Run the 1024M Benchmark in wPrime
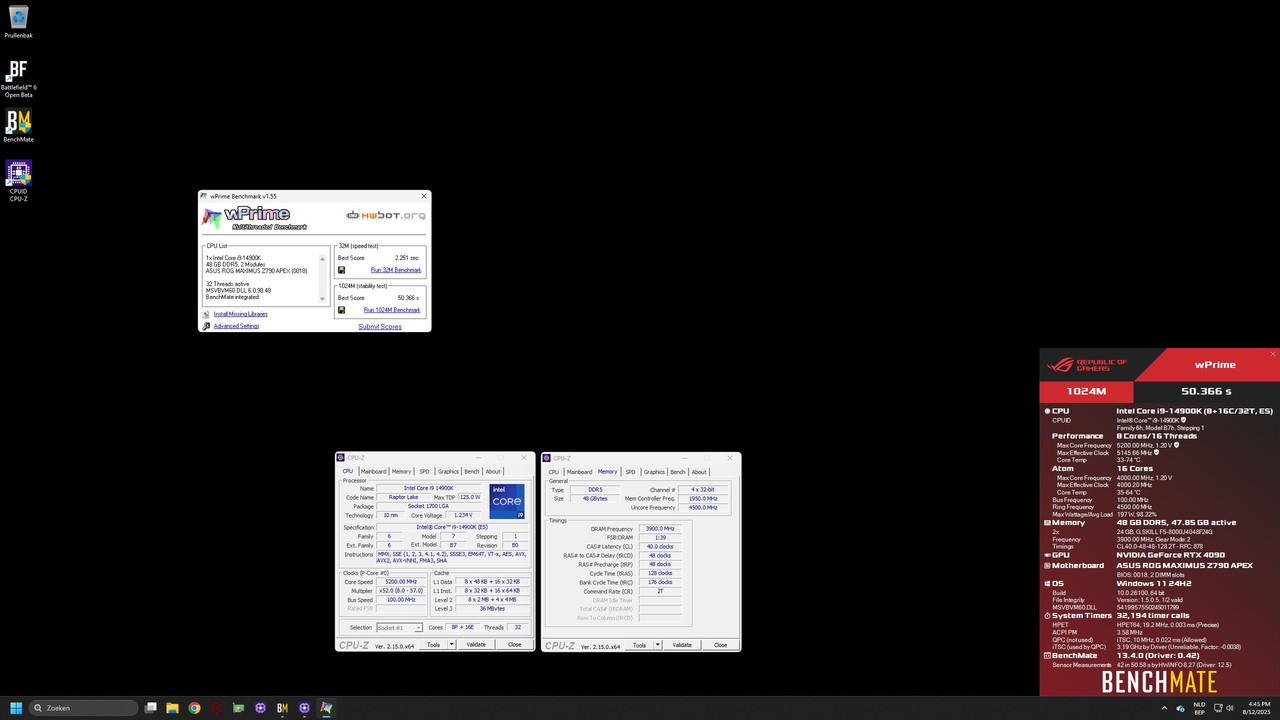The image size is (1280, 720). [x=392, y=310]
